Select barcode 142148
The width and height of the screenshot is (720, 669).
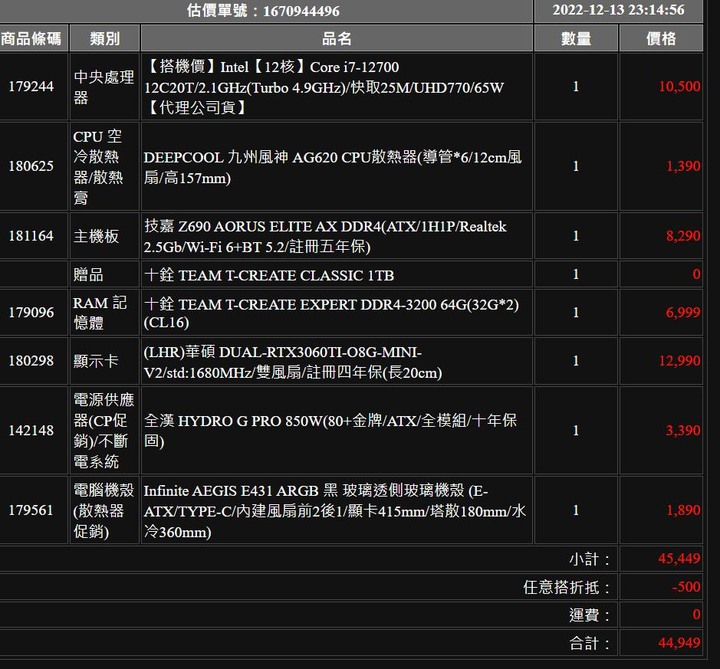click(31, 431)
